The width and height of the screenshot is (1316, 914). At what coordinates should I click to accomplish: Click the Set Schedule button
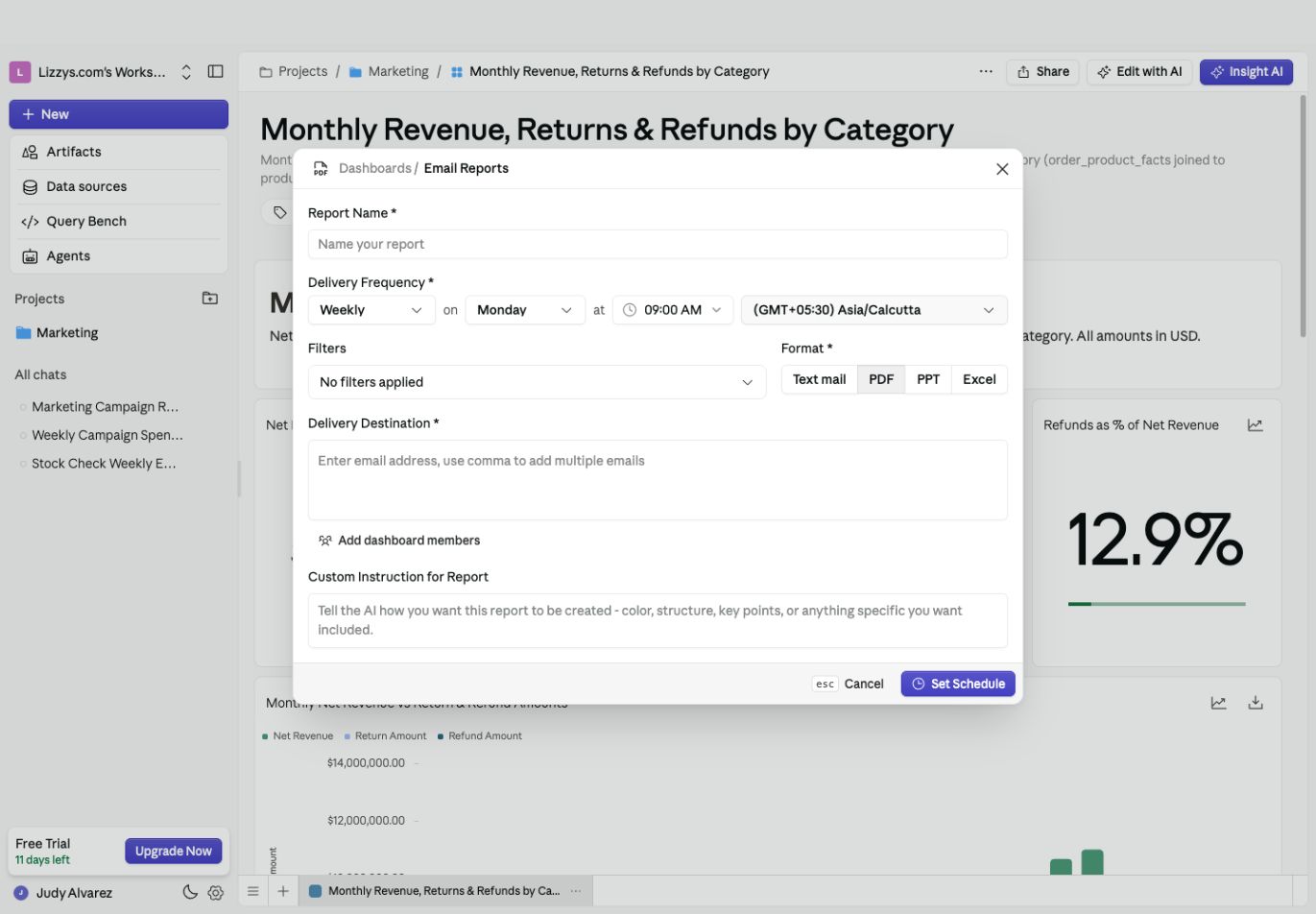958,684
